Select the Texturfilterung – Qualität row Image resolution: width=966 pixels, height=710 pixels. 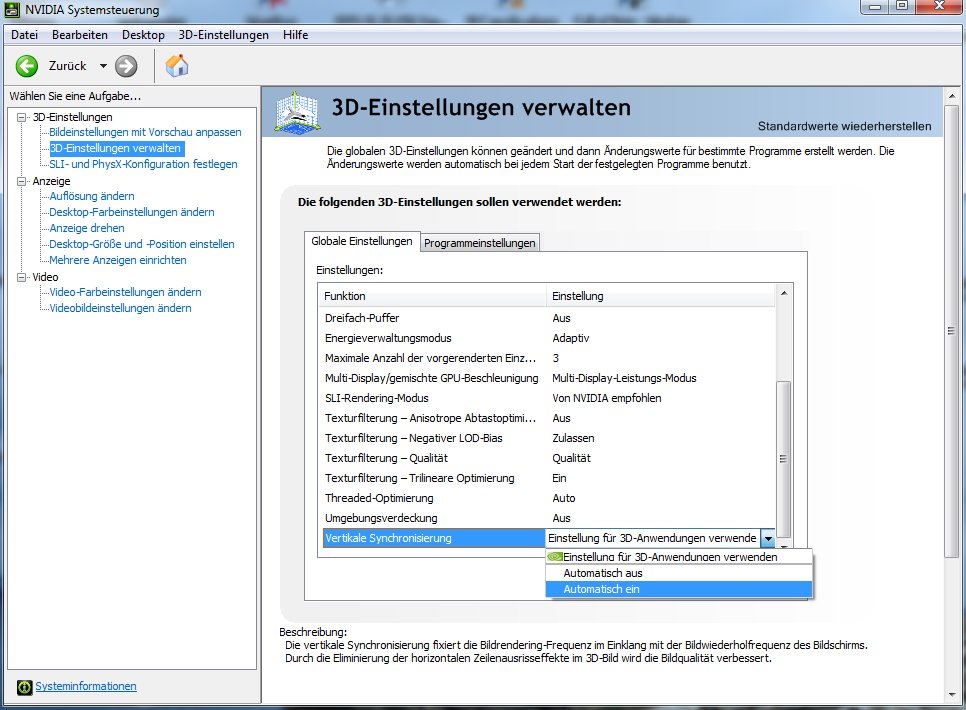547,458
